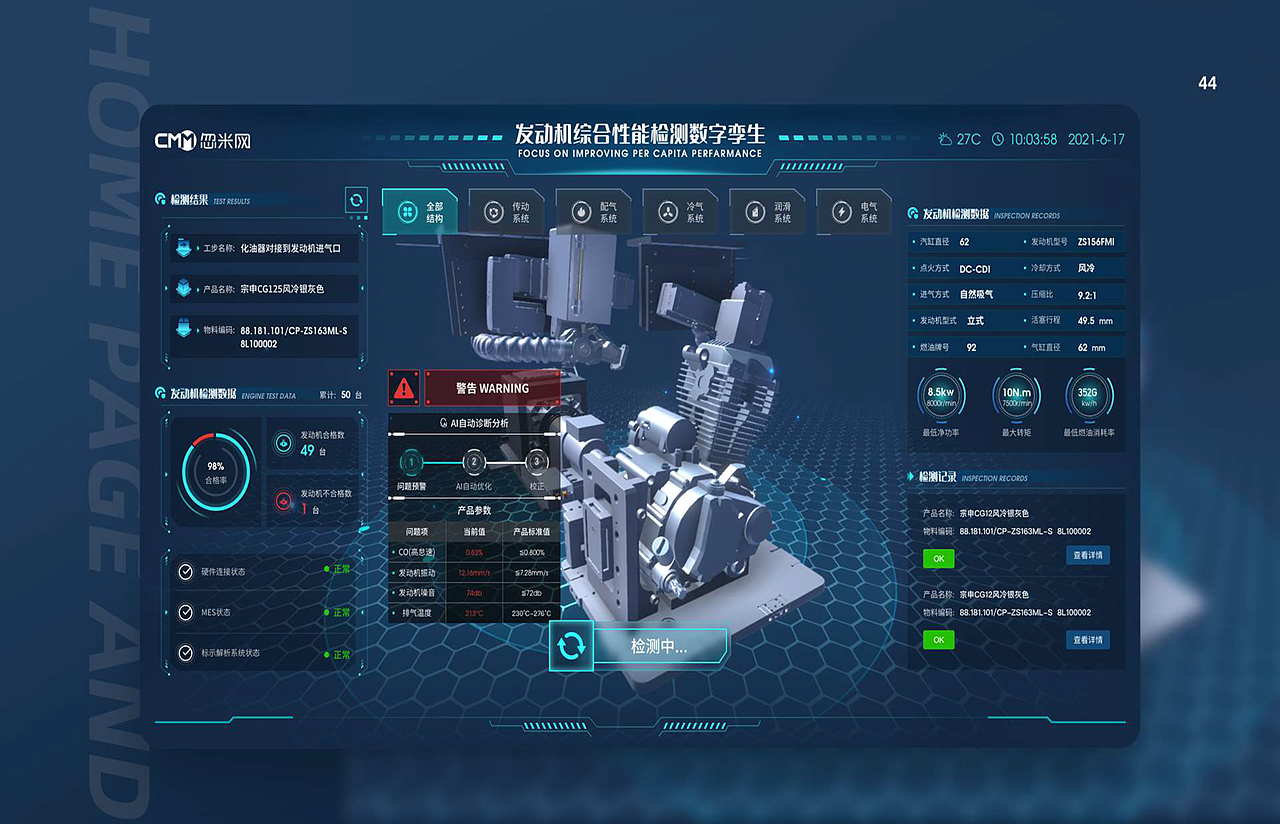Click the 352G 最低燃油消耗率 gauge
This screenshot has height=824, width=1280.
pyautogui.click(x=1088, y=397)
